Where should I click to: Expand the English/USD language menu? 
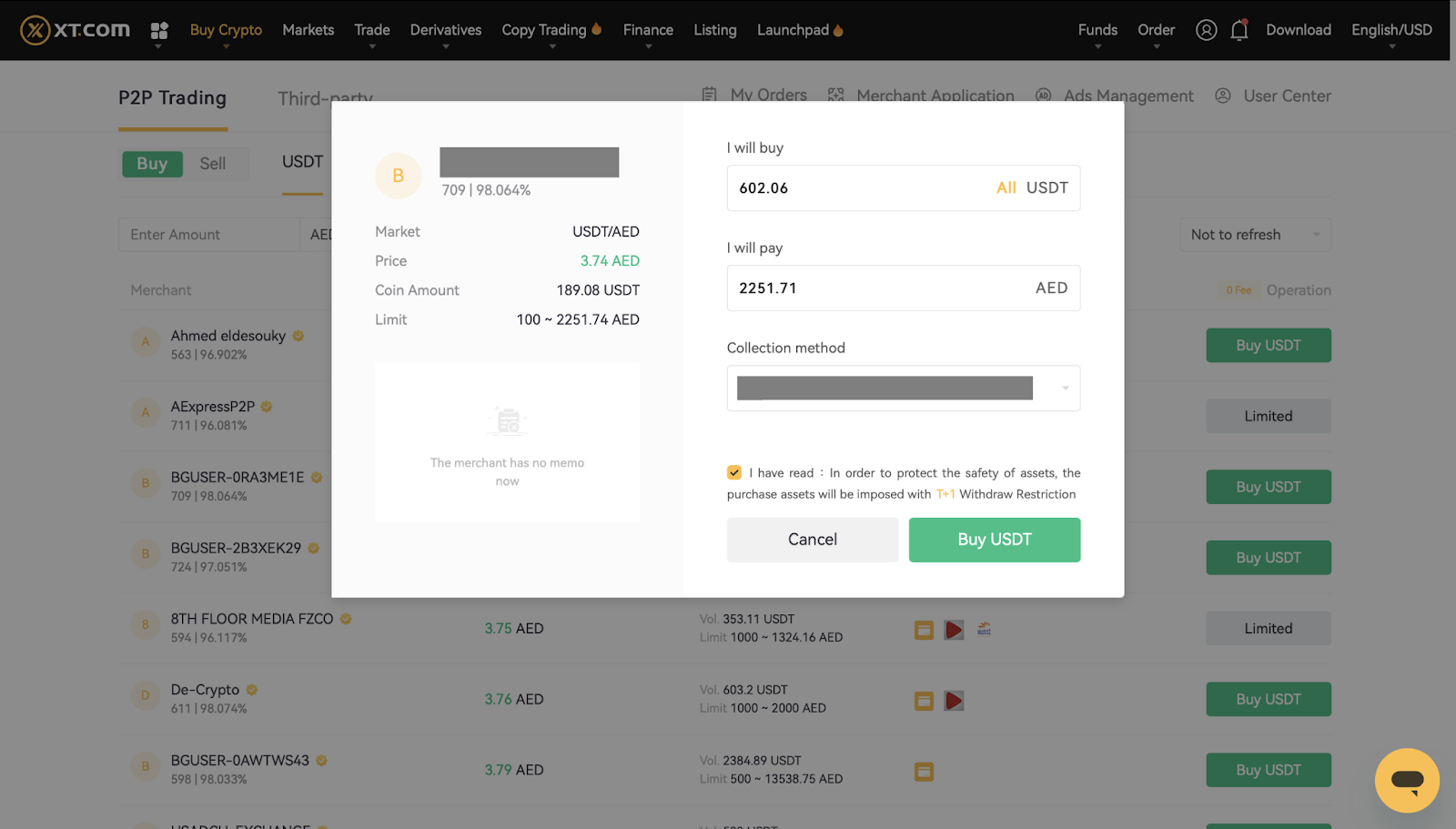[1390, 30]
